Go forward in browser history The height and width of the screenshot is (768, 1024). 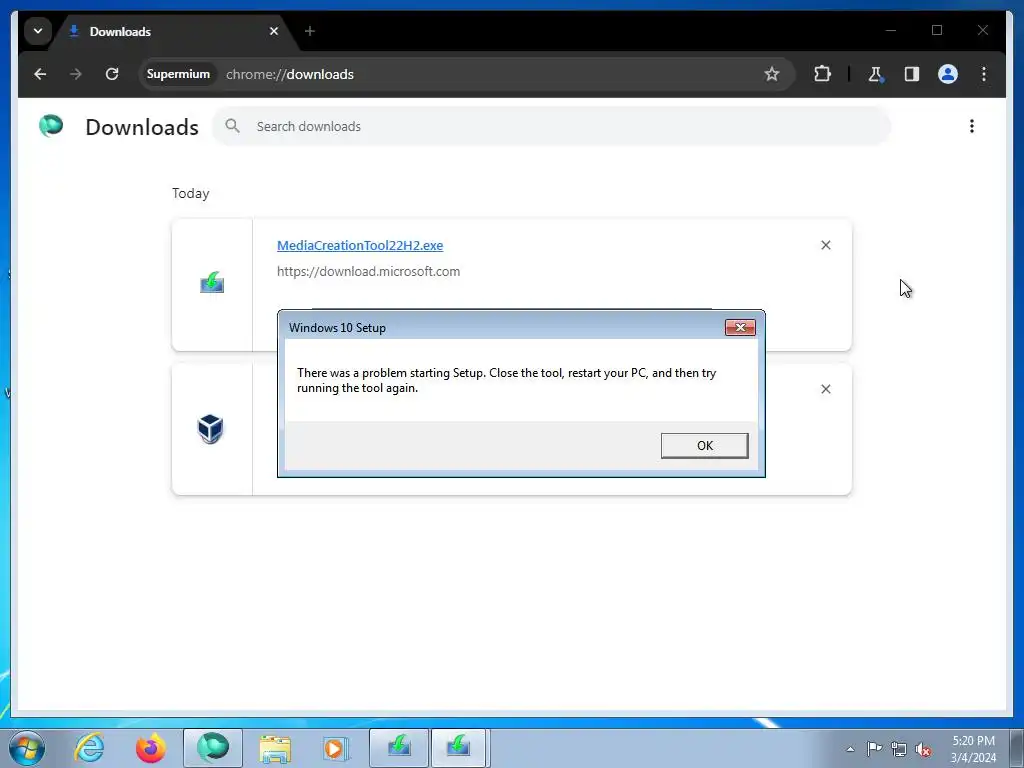[76, 74]
